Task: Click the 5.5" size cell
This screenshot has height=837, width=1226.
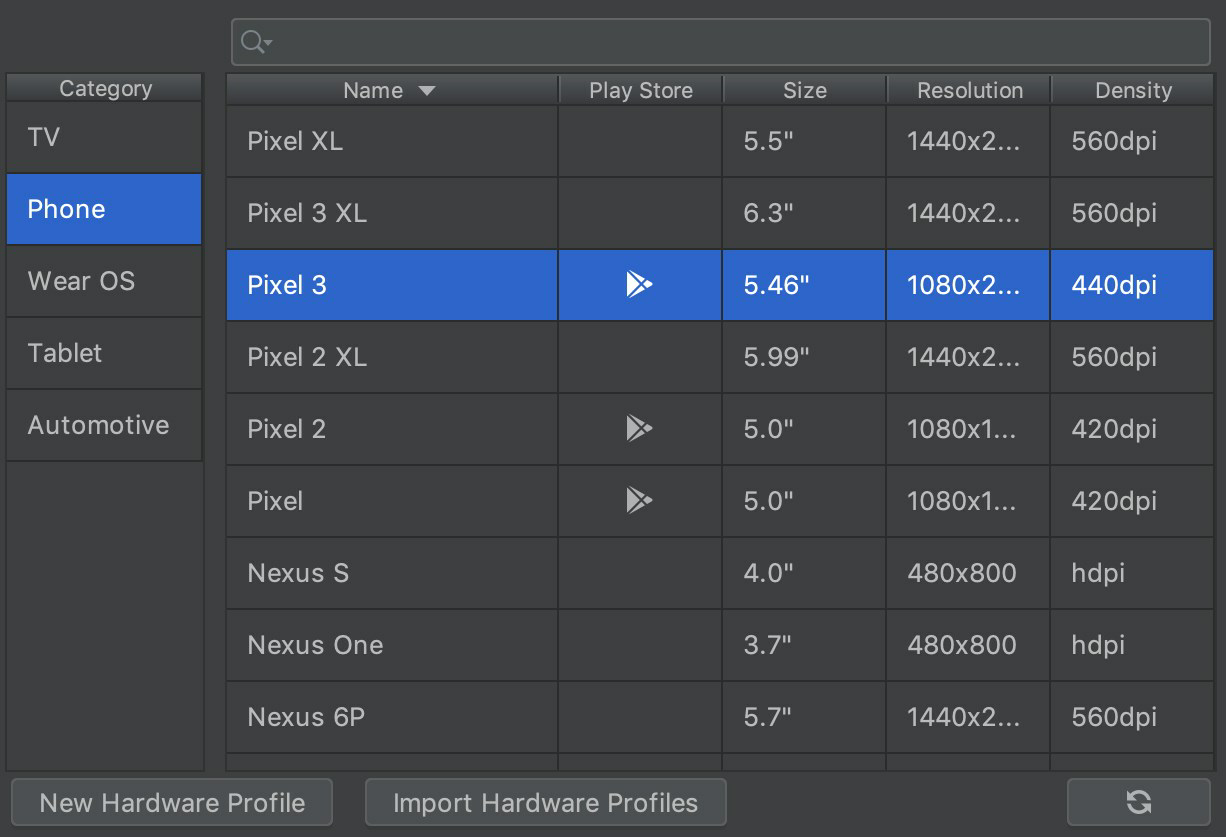Action: click(804, 141)
